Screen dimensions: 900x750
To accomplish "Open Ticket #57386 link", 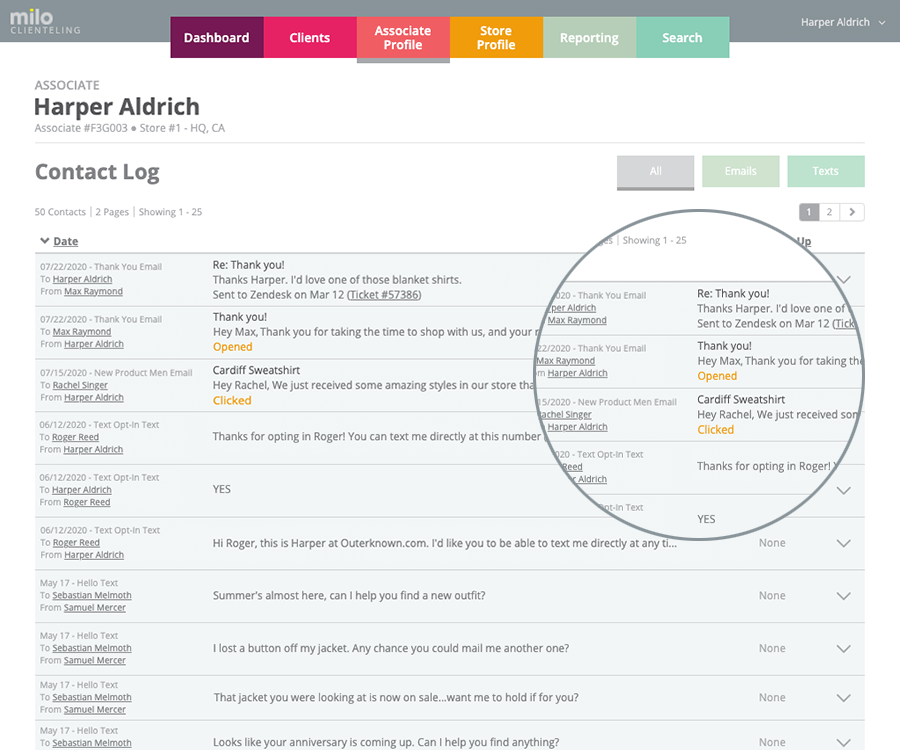I will [384, 295].
